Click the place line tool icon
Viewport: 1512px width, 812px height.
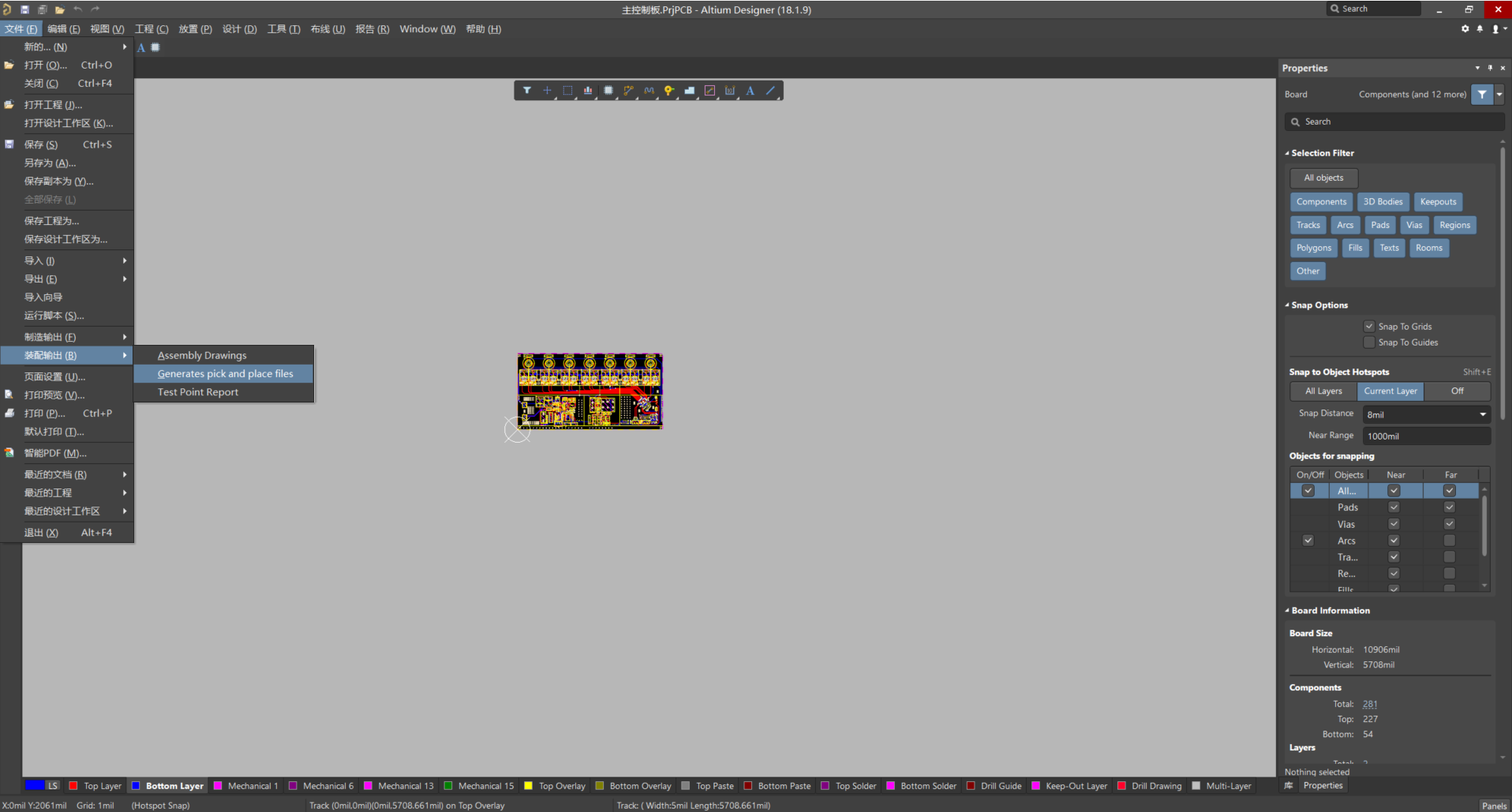[770, 91]
